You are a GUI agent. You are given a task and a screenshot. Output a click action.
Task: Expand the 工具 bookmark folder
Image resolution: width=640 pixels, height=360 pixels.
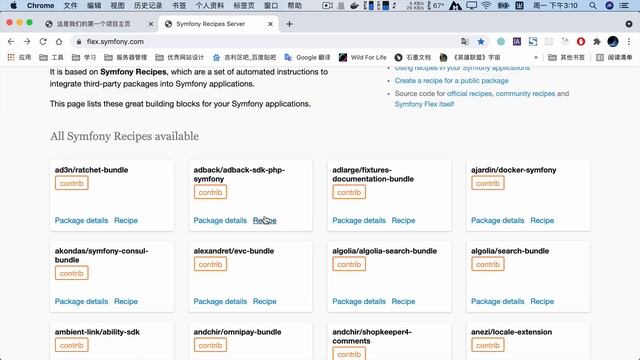(51, 57)
